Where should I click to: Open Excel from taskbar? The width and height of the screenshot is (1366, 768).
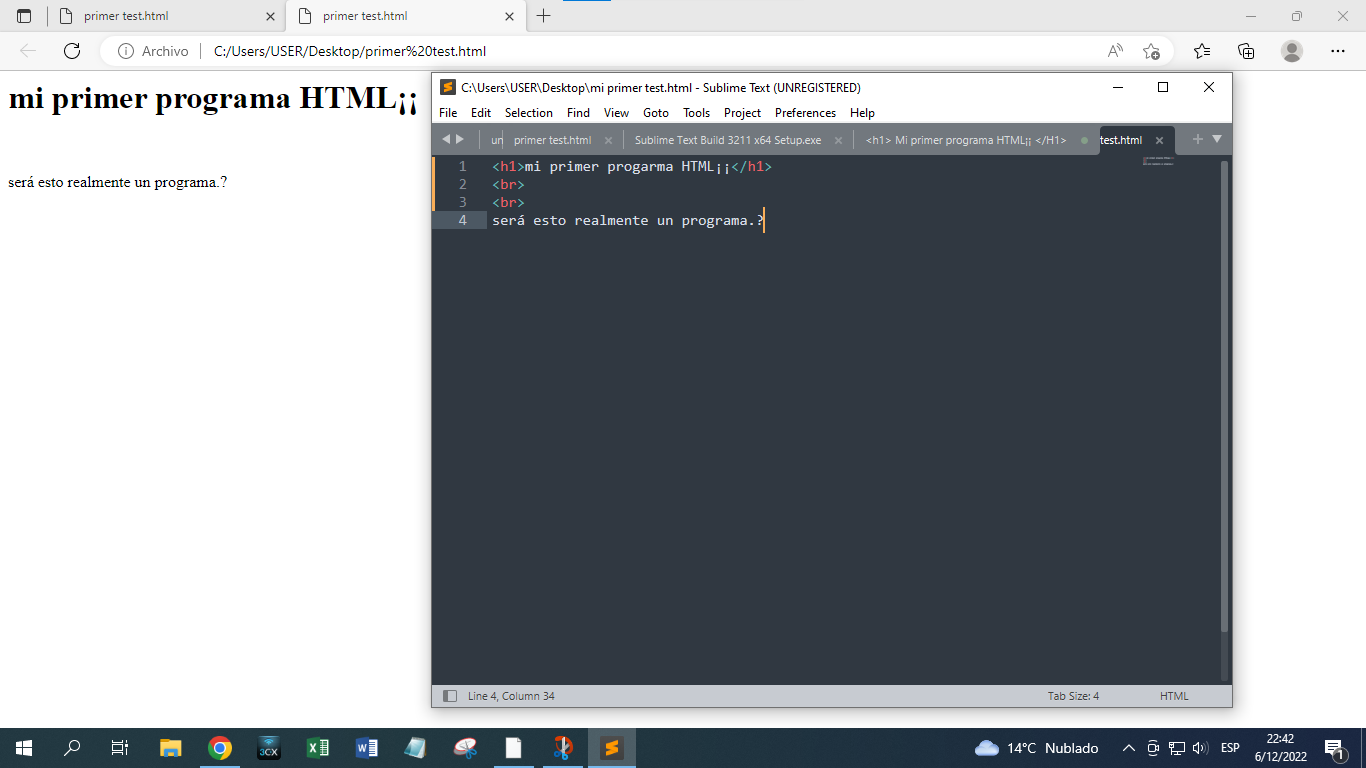(x=318, y=748)
